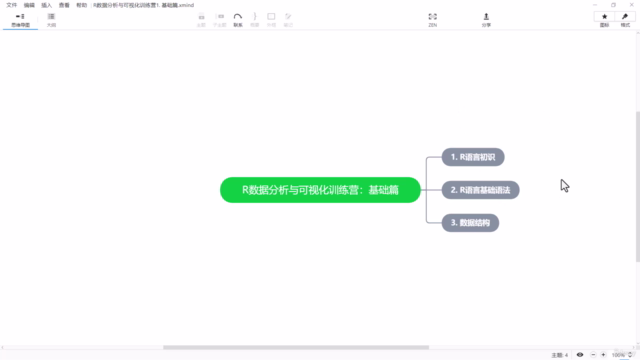Select the Relationship (联系) curve tool
The height and width of the screenshot is (360, 640).
click(238, 20)
